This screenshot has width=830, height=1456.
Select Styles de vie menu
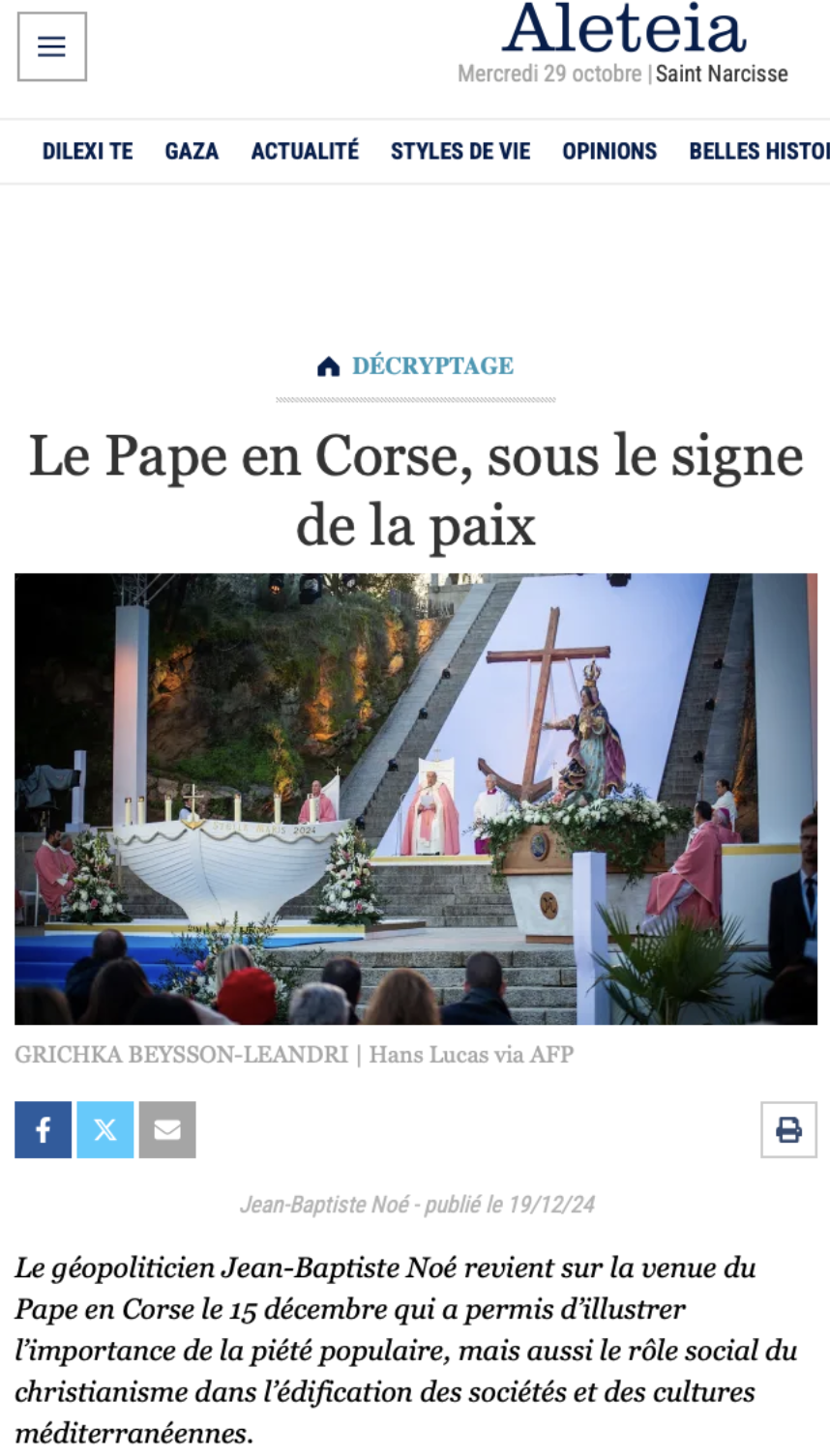pyautogui.click(x=460, y=152)
